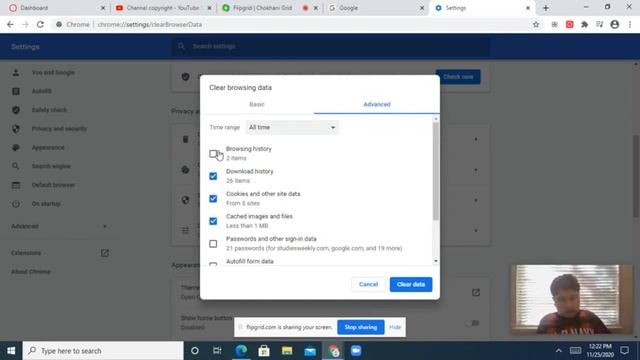Click the taskbar clock showing 12:22 PM
640x360 pixels.
pos(600,351)
